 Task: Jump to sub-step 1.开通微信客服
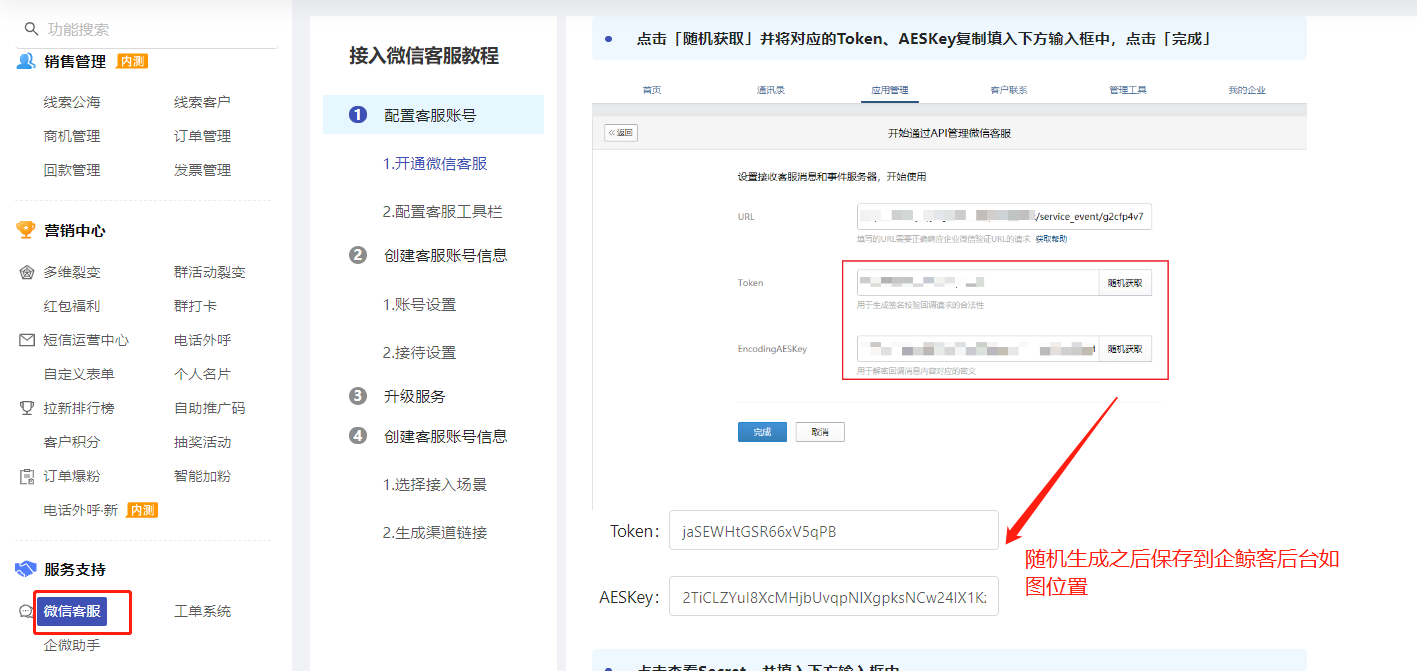435,164
